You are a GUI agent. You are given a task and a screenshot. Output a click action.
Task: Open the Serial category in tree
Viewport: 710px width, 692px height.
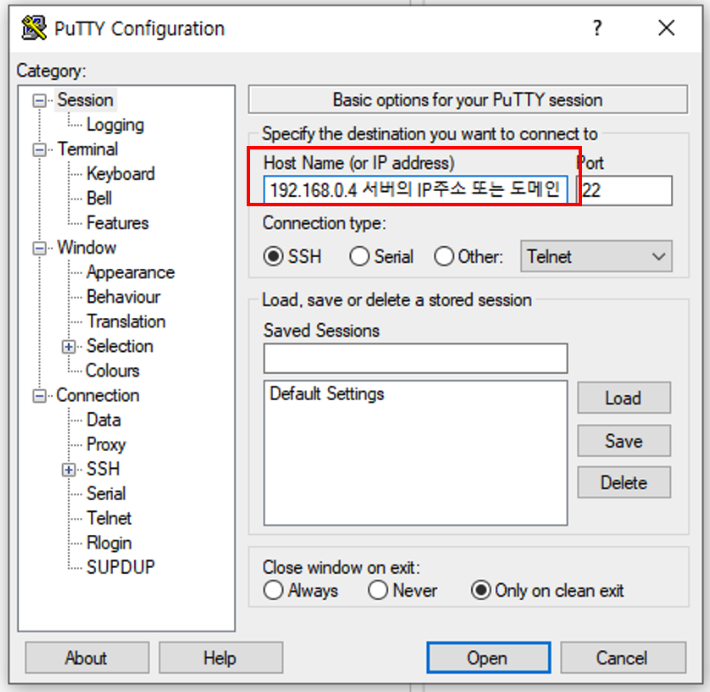(106, 494)
